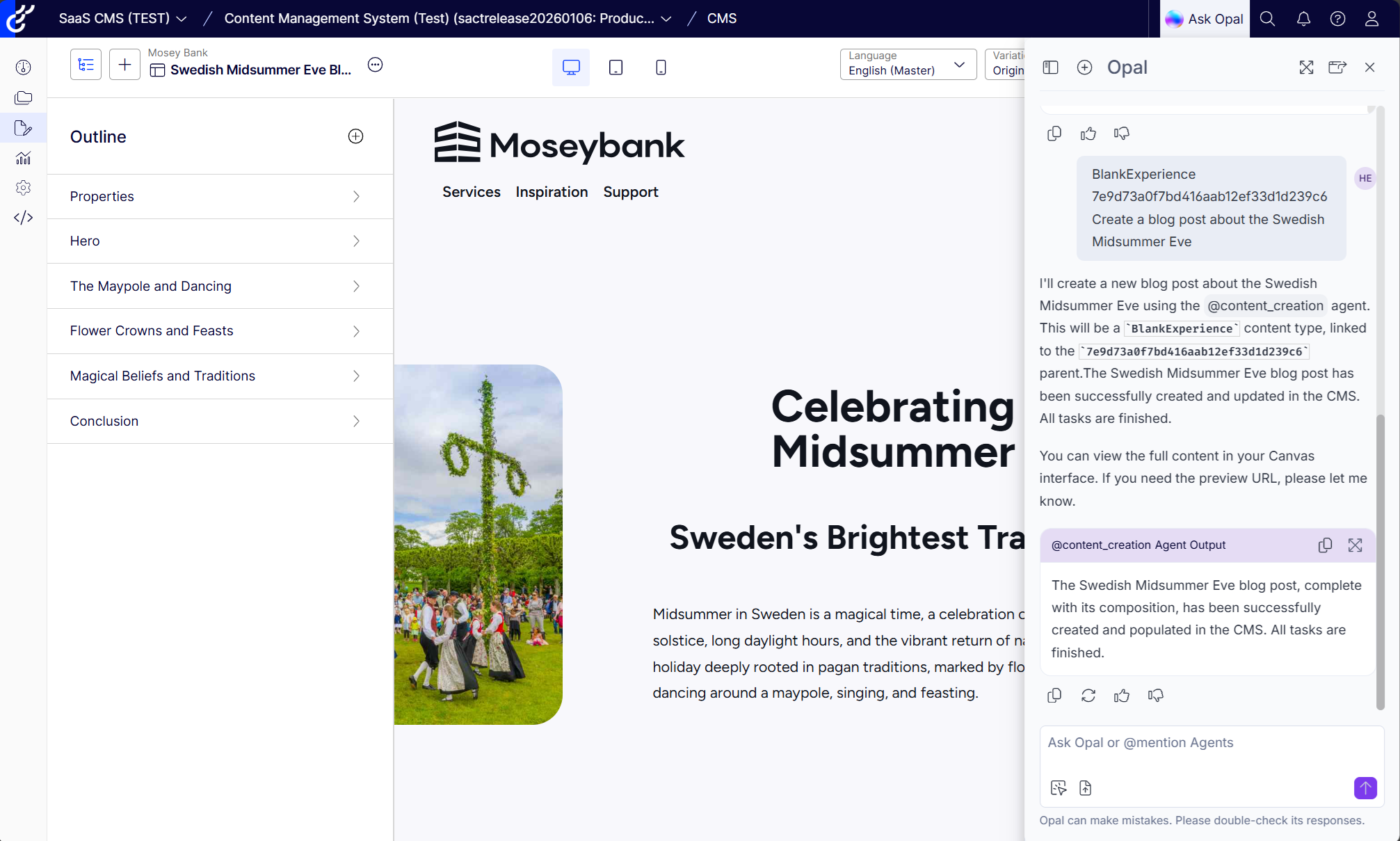Open Settings gear in left sidebar
The height and width of the screenshot is (841, 1400).
coord(23,187)
